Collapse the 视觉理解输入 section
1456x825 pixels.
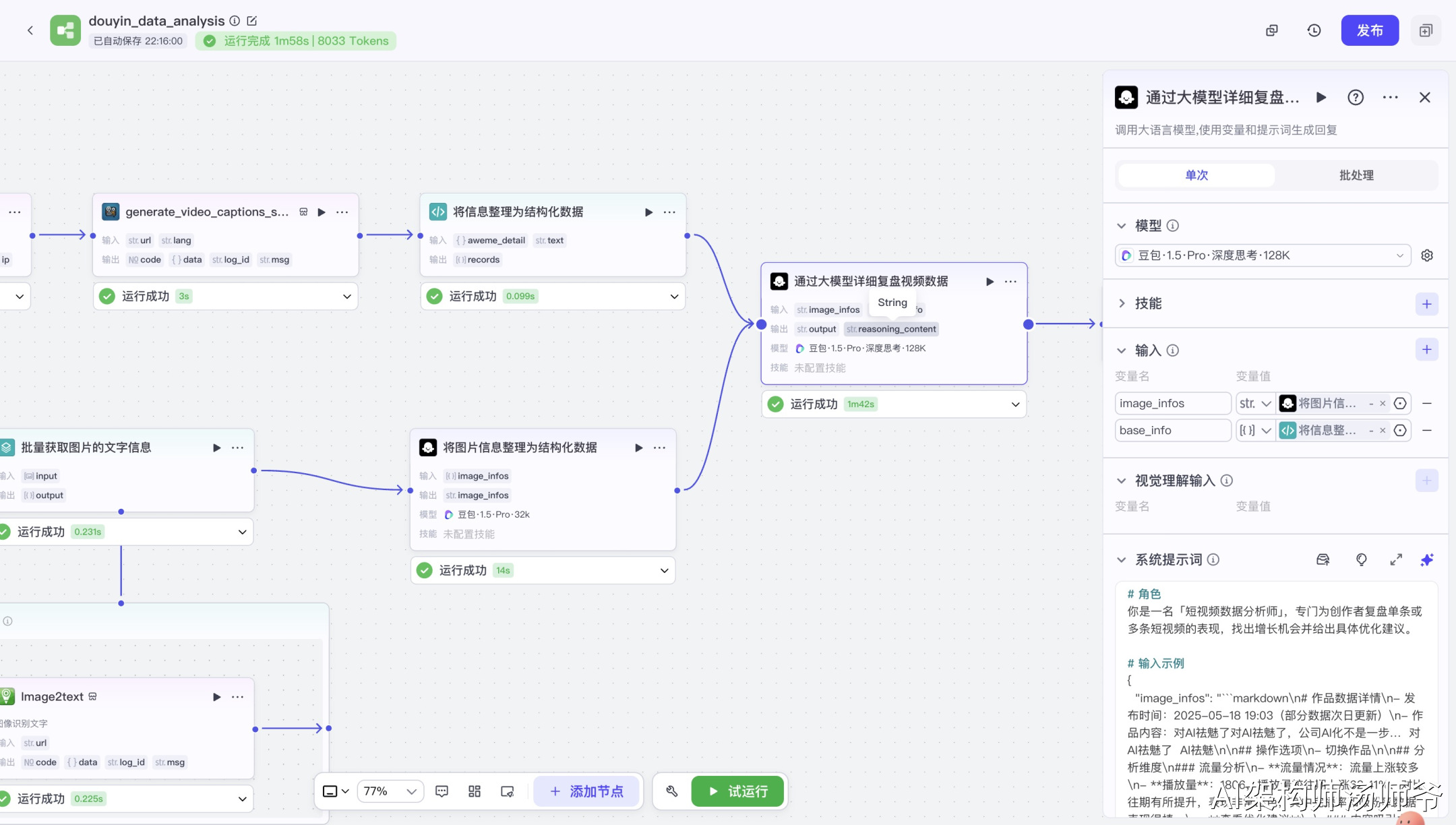pos(1122,481)
